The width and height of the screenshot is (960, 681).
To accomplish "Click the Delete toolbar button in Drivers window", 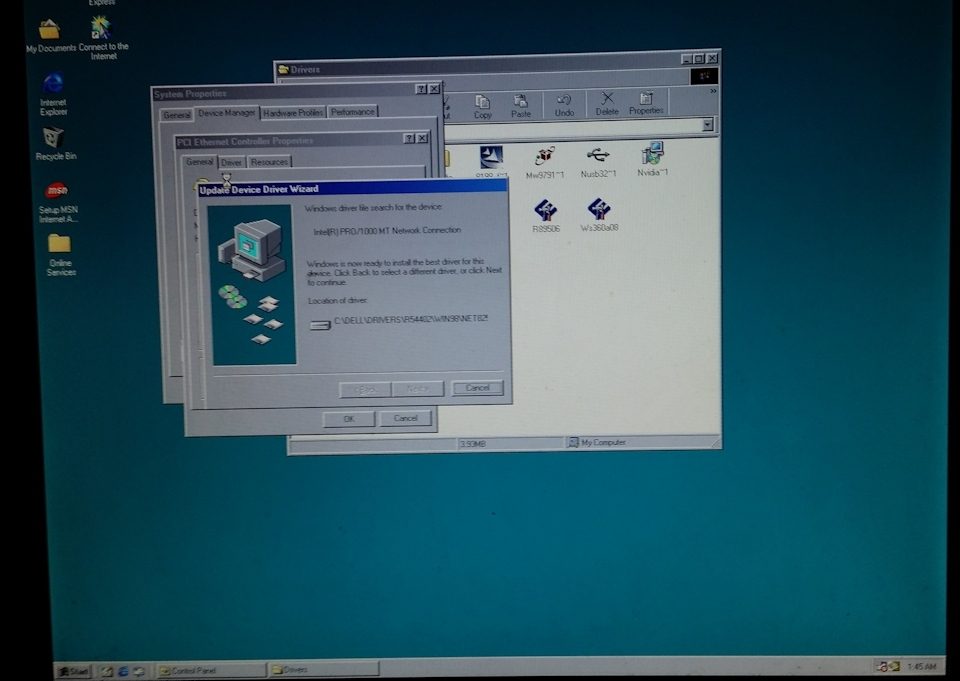I will (607, 103).
